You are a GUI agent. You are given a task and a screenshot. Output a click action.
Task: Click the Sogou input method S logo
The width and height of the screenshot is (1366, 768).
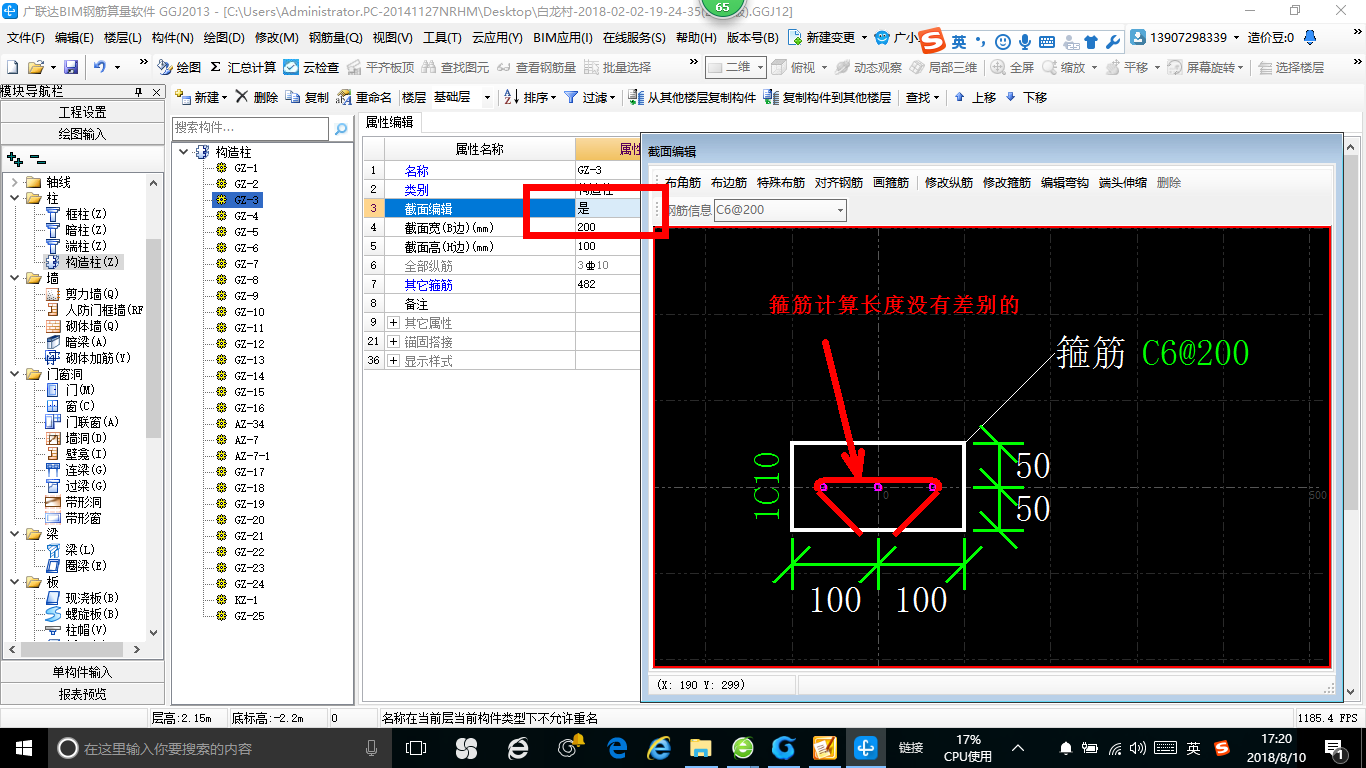pos(932,41)
